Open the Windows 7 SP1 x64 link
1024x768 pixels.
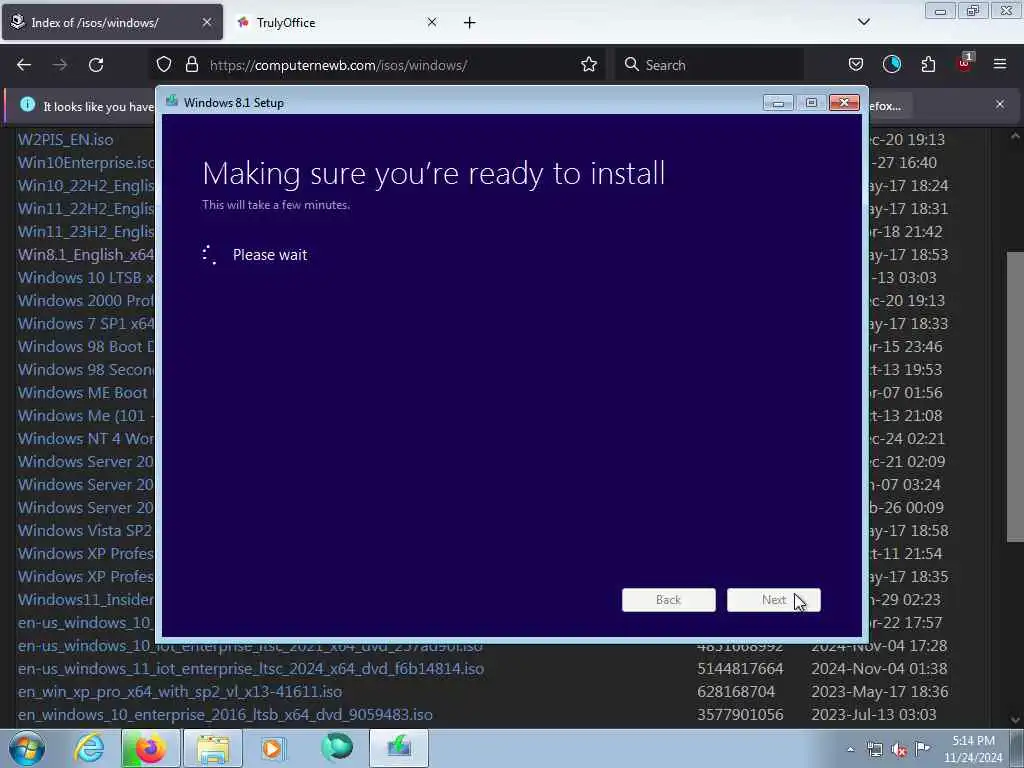pos(86,324)
